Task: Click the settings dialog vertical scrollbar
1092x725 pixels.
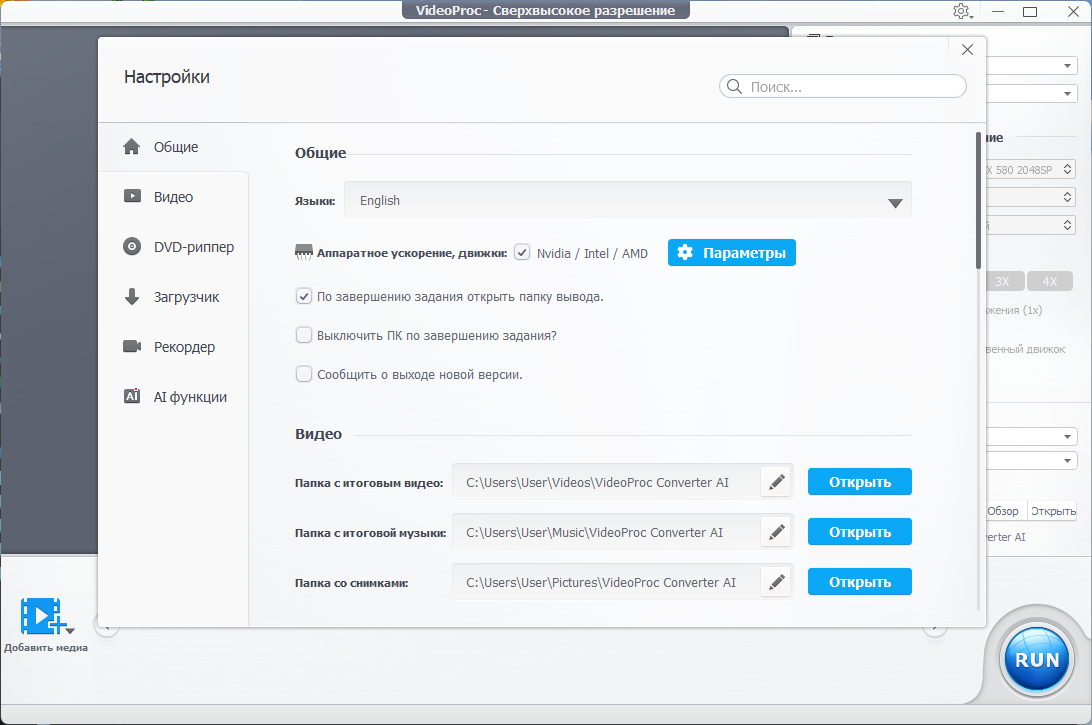Action: click(x=978, y=200)
